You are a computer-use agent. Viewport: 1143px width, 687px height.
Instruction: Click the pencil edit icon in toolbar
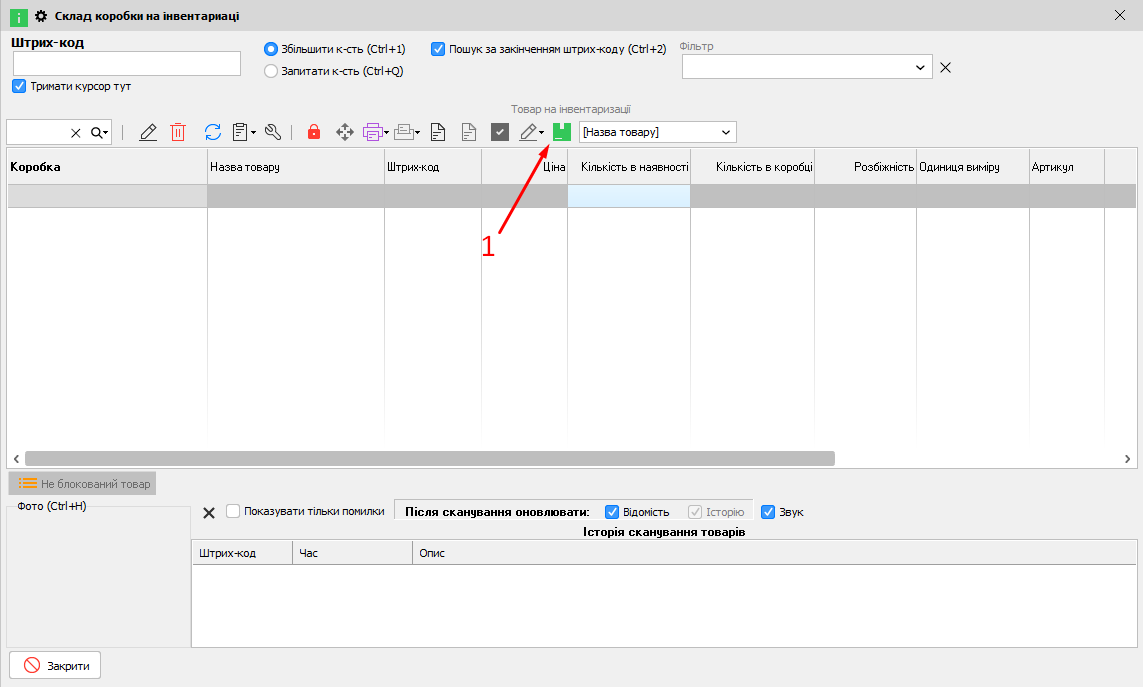pyautogui.click(x=148, y=132)
